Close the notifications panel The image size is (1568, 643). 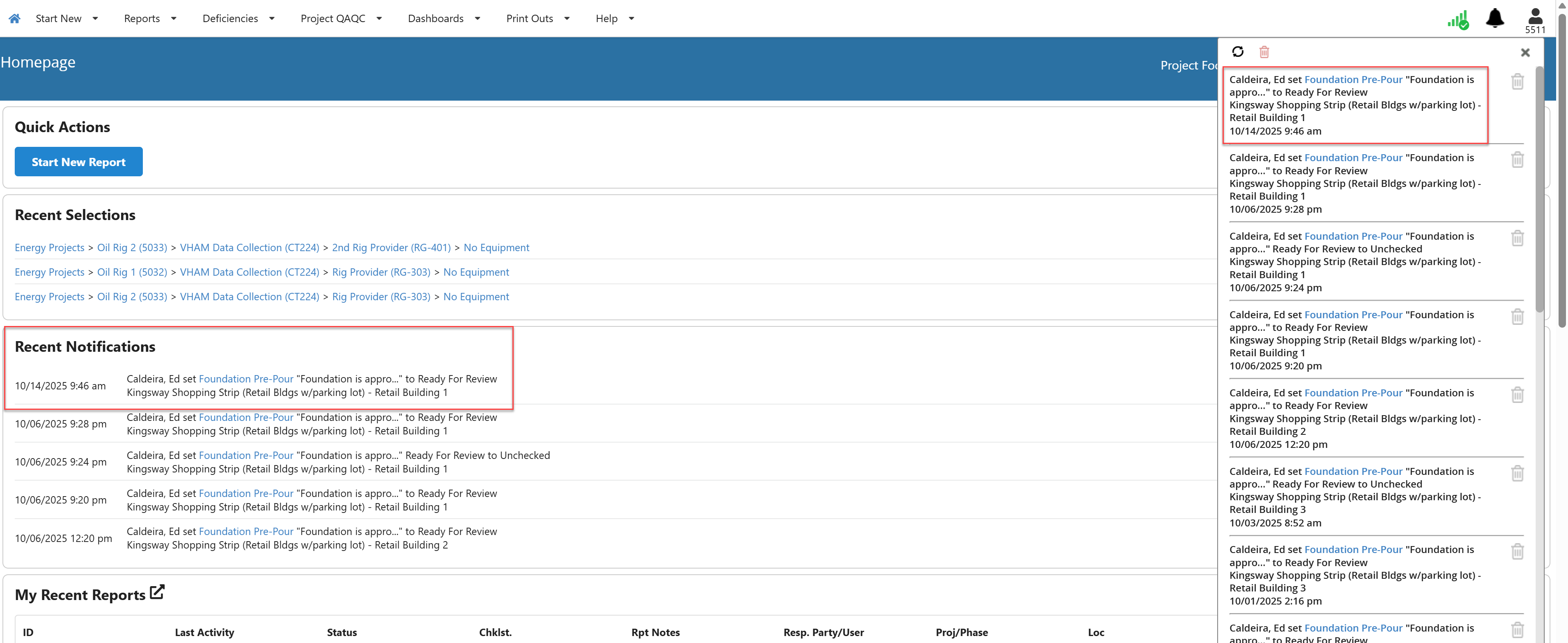pos(1525,52)
